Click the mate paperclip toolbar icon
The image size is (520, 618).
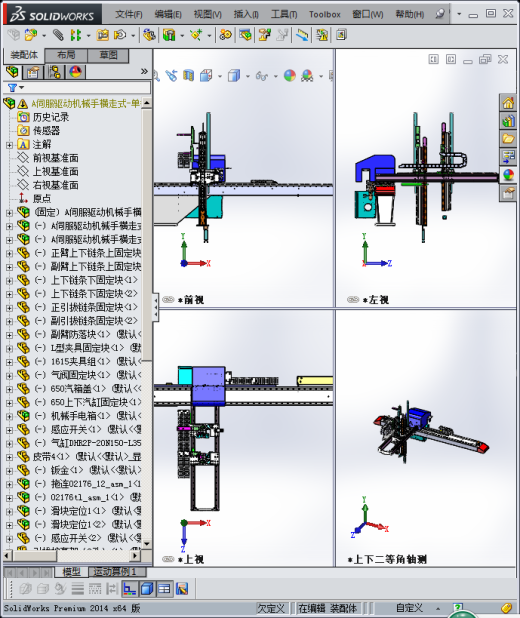(58, 35)
